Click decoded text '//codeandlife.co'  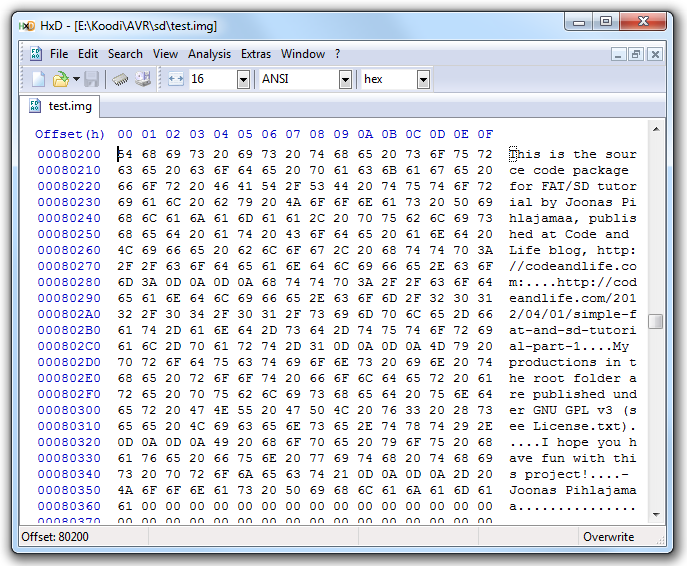pos(573,266)
